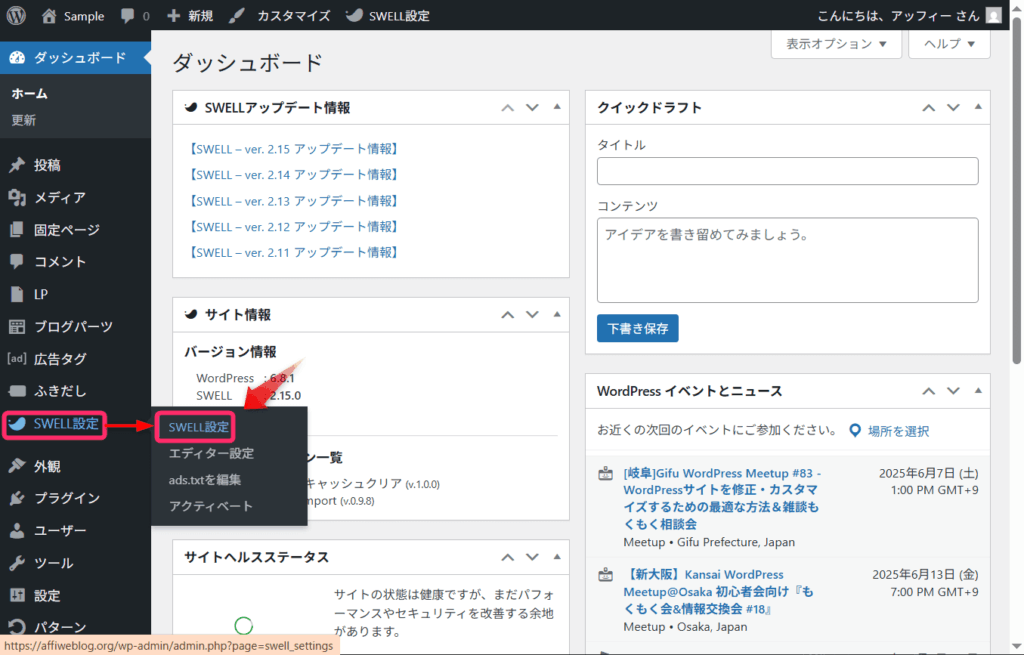The width and height of the screenshot is (1024, 655).
Task: Click こんにちは、アッフィー さん account text
Action: pos(899,16)
